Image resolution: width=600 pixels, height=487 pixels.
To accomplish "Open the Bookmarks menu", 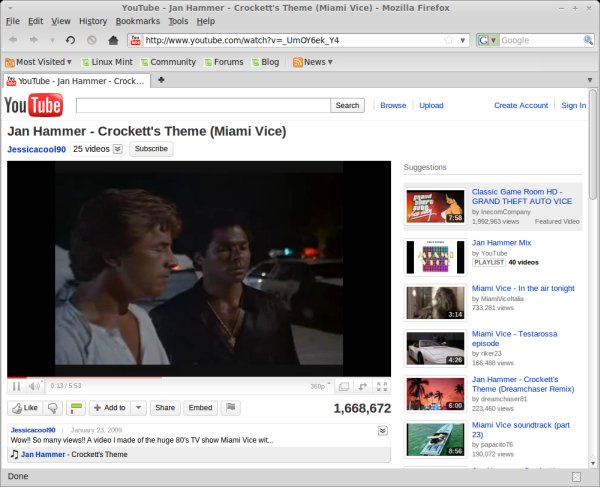I will tap(136, 20).
